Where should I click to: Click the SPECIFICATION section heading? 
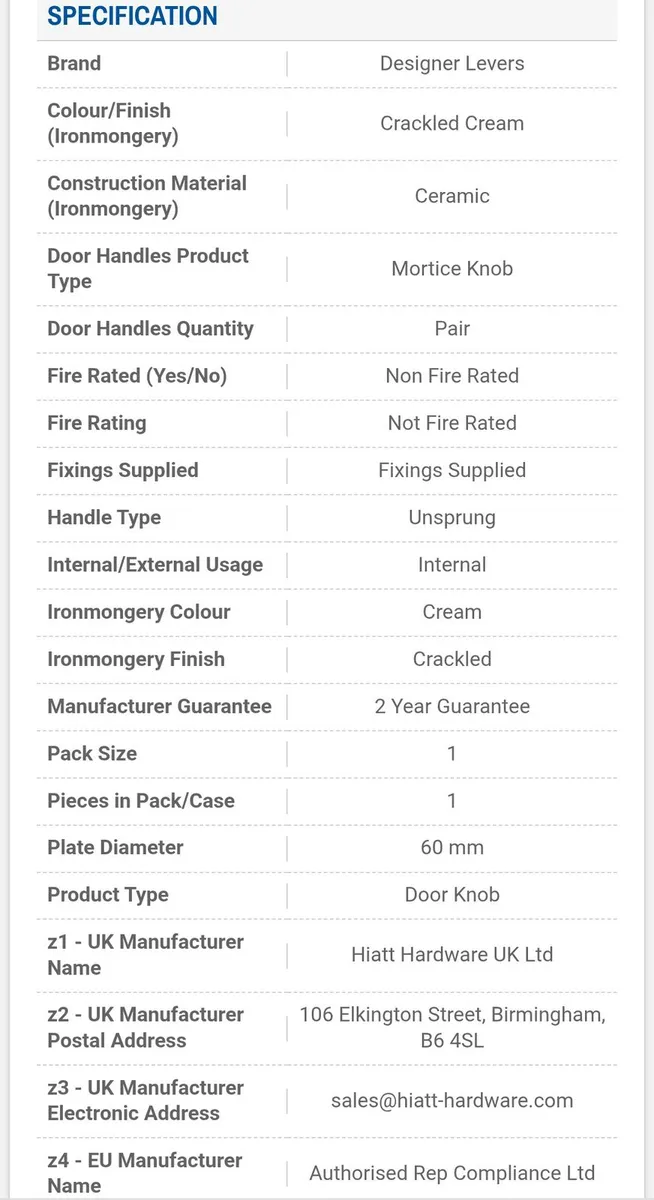132,16
